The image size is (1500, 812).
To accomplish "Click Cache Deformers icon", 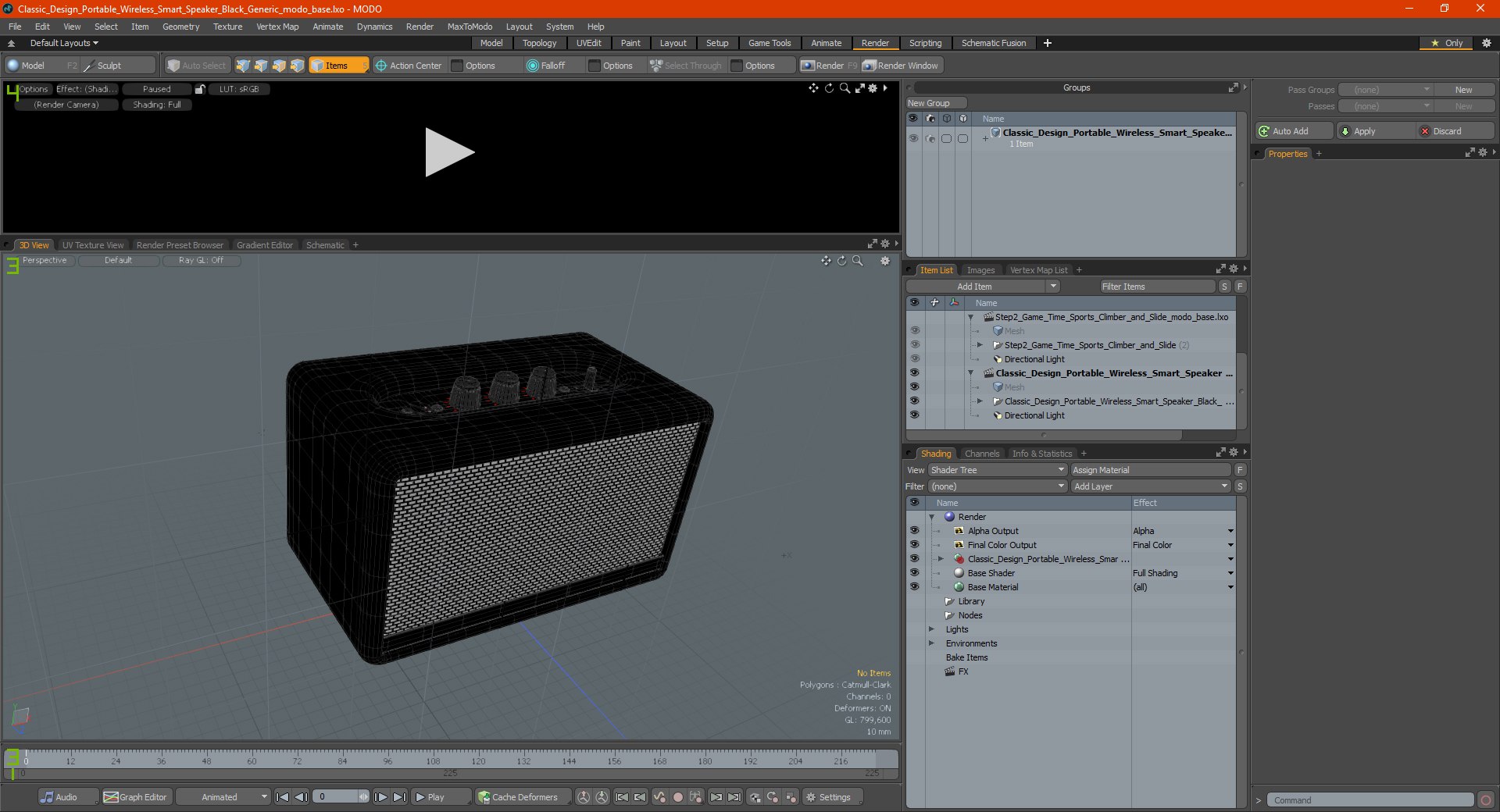I will tap(484, 797).
